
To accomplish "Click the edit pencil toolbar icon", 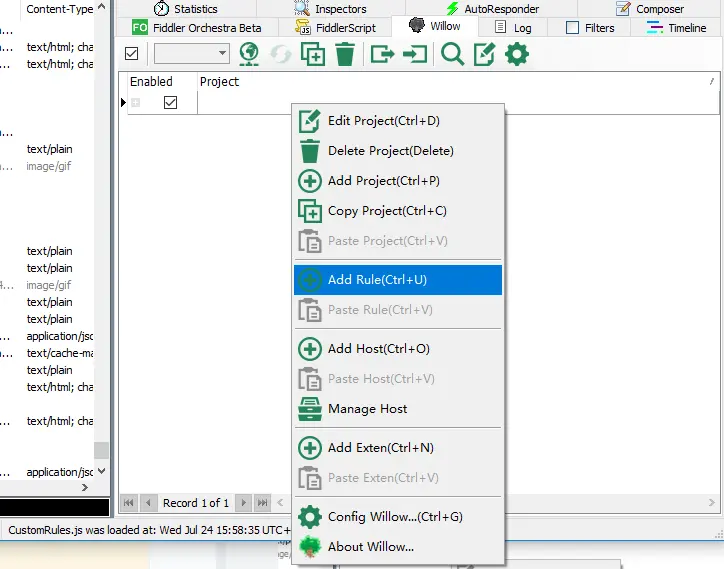I will (x=484, y=54).
